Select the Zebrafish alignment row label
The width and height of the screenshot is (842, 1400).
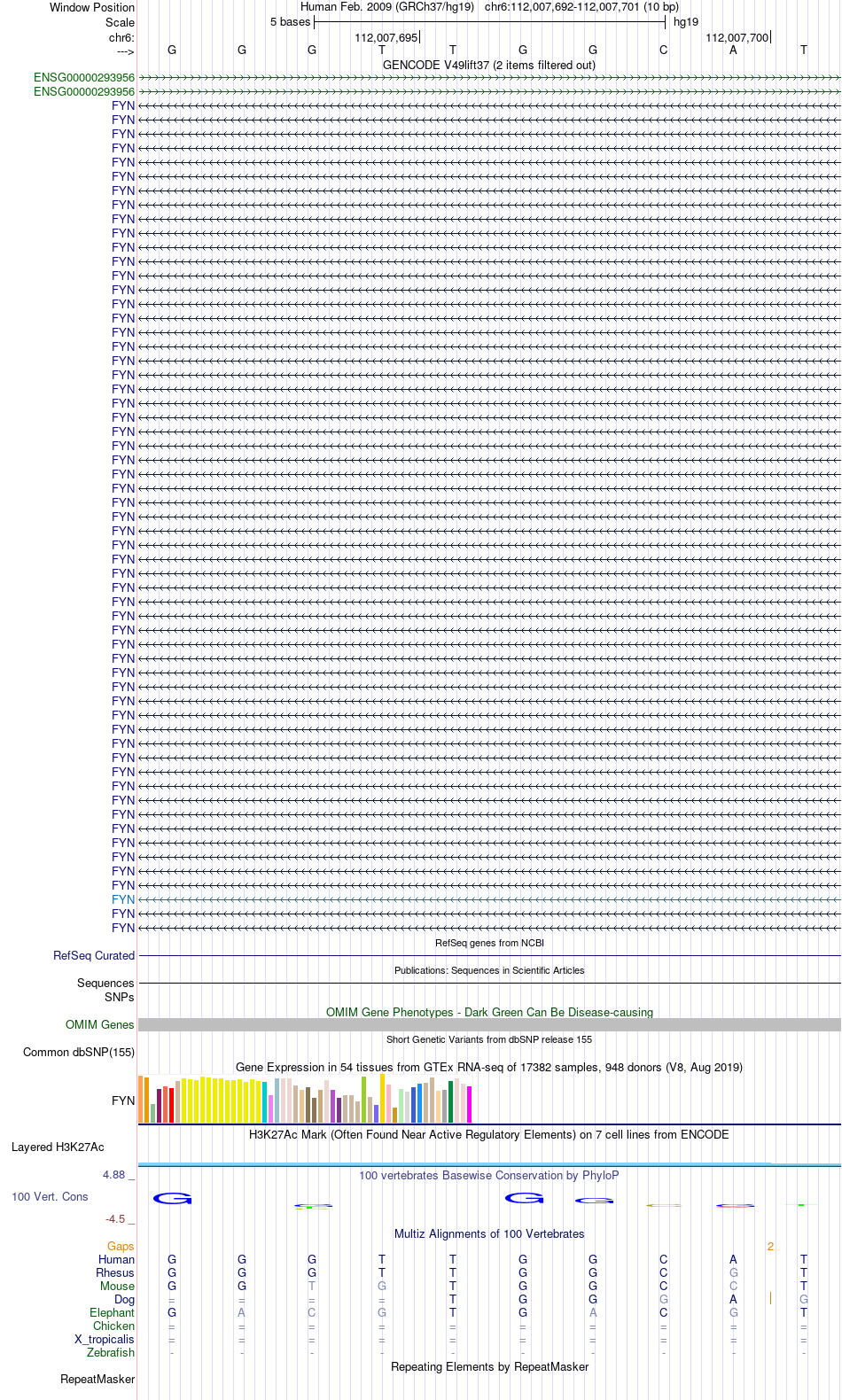pos(111,1352)
